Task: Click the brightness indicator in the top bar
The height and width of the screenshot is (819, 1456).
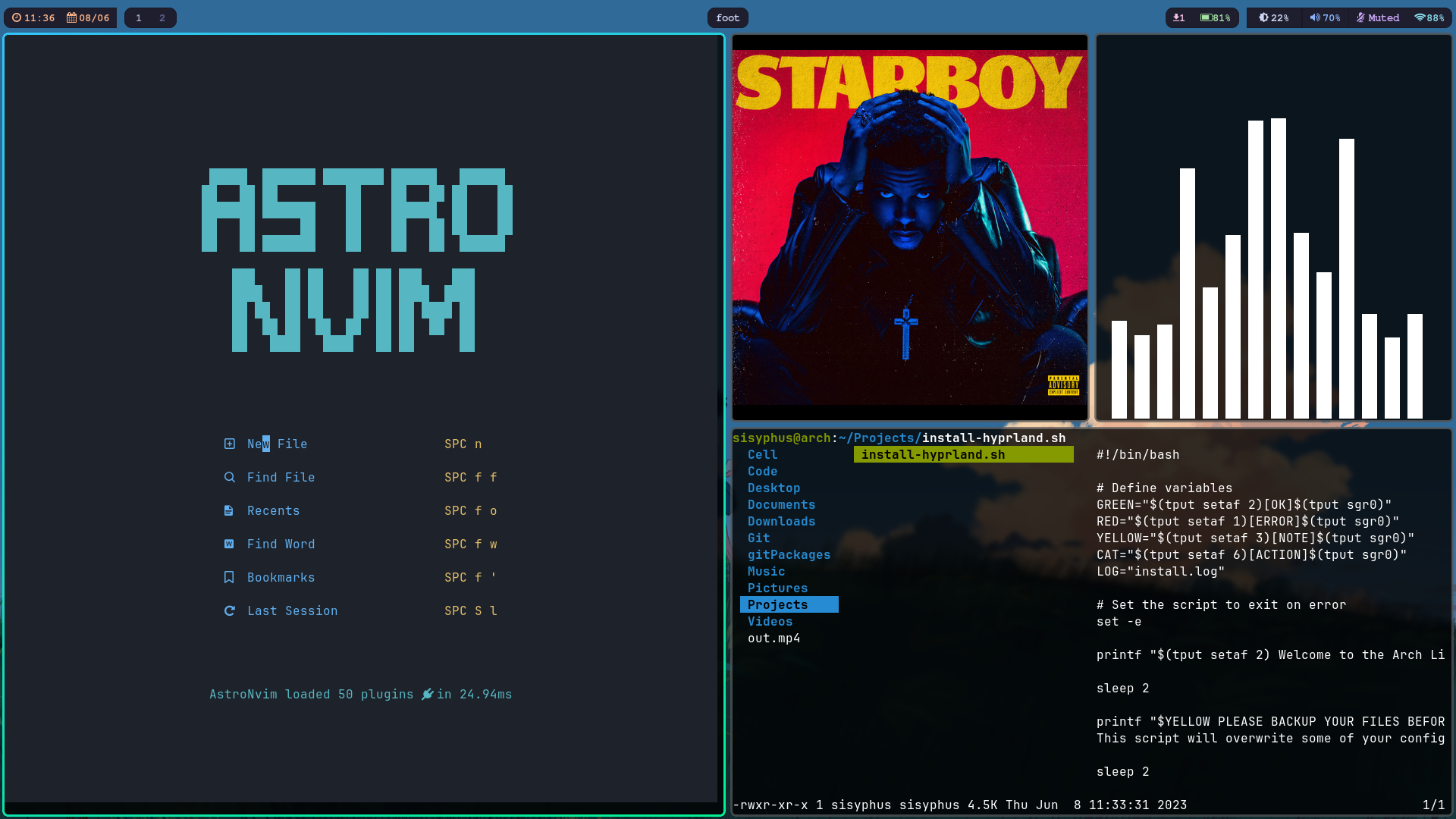Action: tap(1274, 17)
